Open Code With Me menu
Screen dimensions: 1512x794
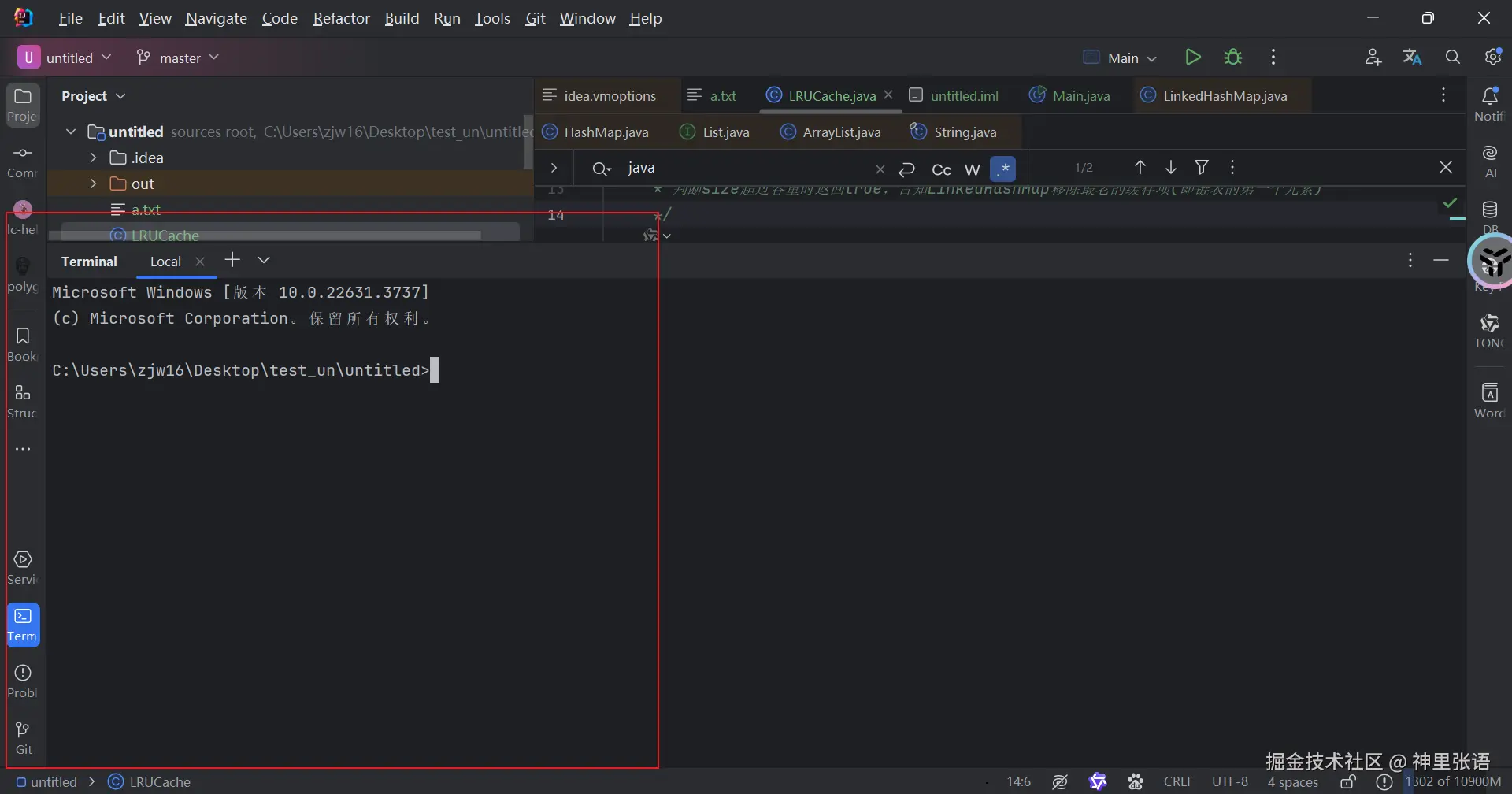click(x=1373, y=58)
